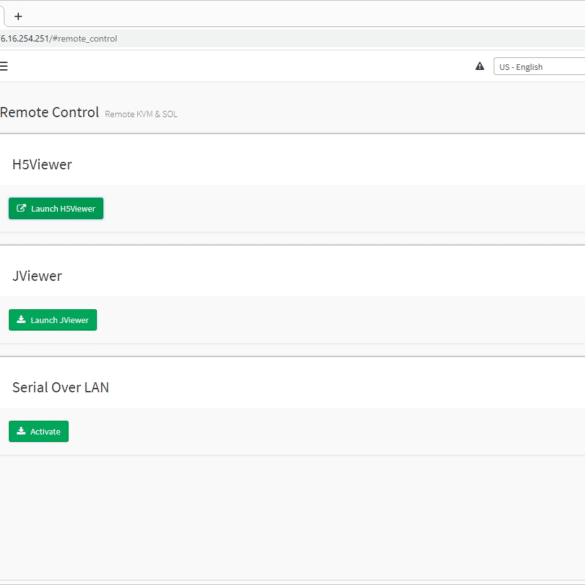The height and width of the screenshot is (585, 585).
Task: Select the Remote Control page heading
Action: click(x=49, y=112)
